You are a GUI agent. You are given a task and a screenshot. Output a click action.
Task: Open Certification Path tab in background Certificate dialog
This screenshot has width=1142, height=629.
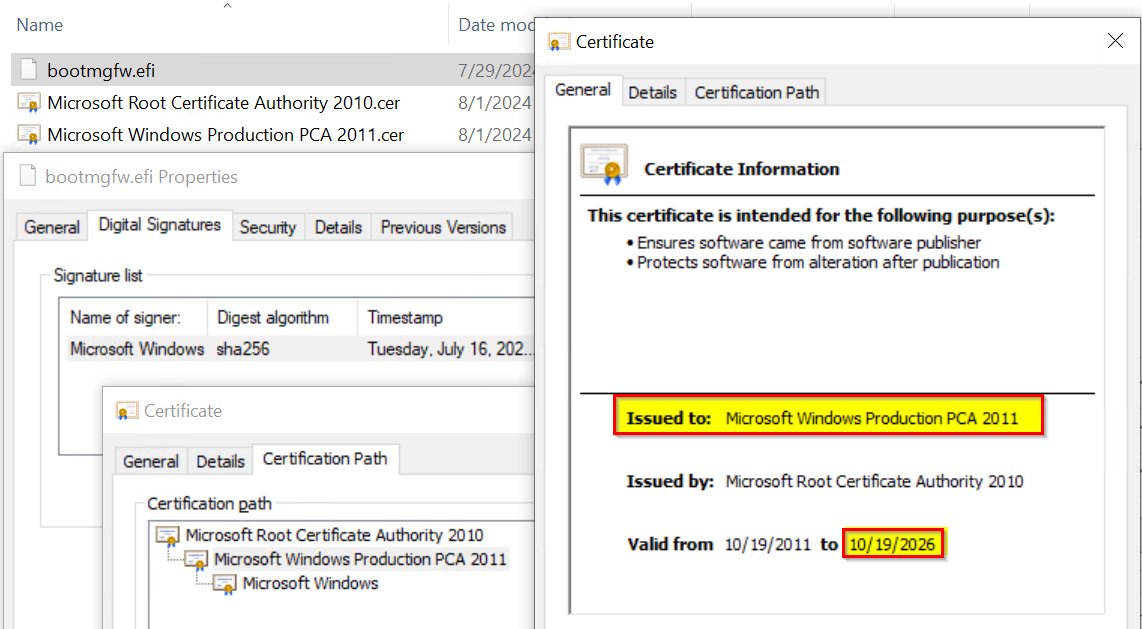tap(325, 459)
